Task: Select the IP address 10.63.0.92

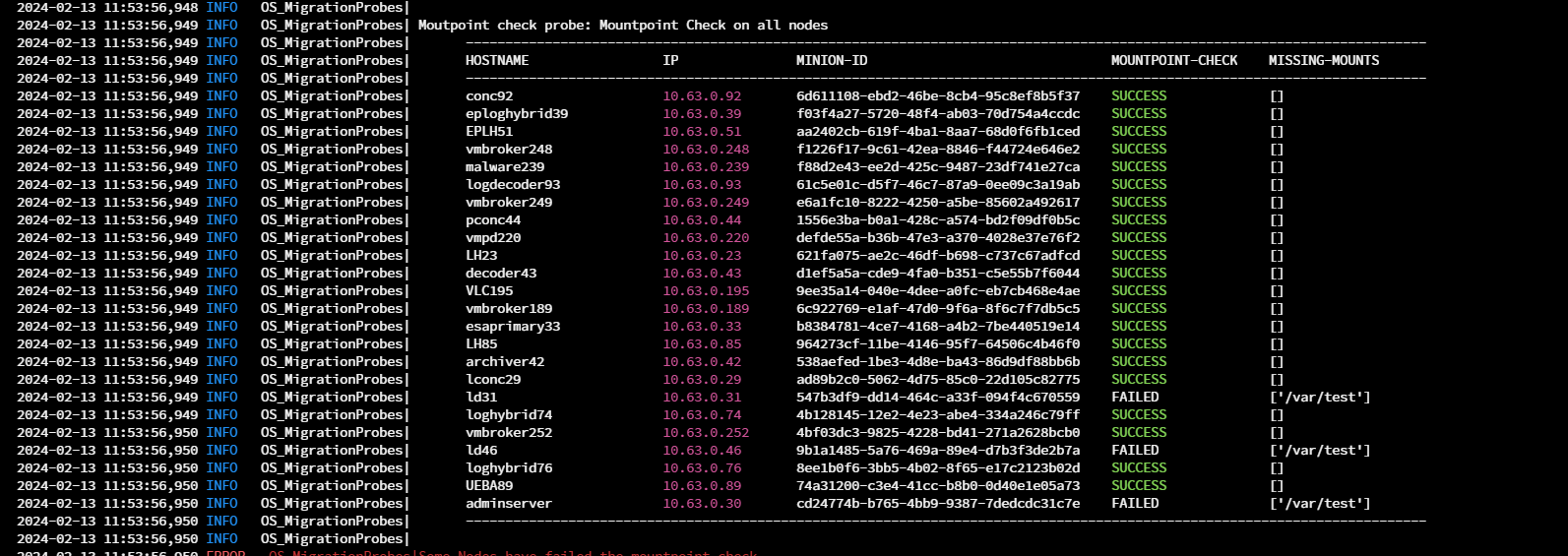Action: pyautogui.click(x=702, y=95)
